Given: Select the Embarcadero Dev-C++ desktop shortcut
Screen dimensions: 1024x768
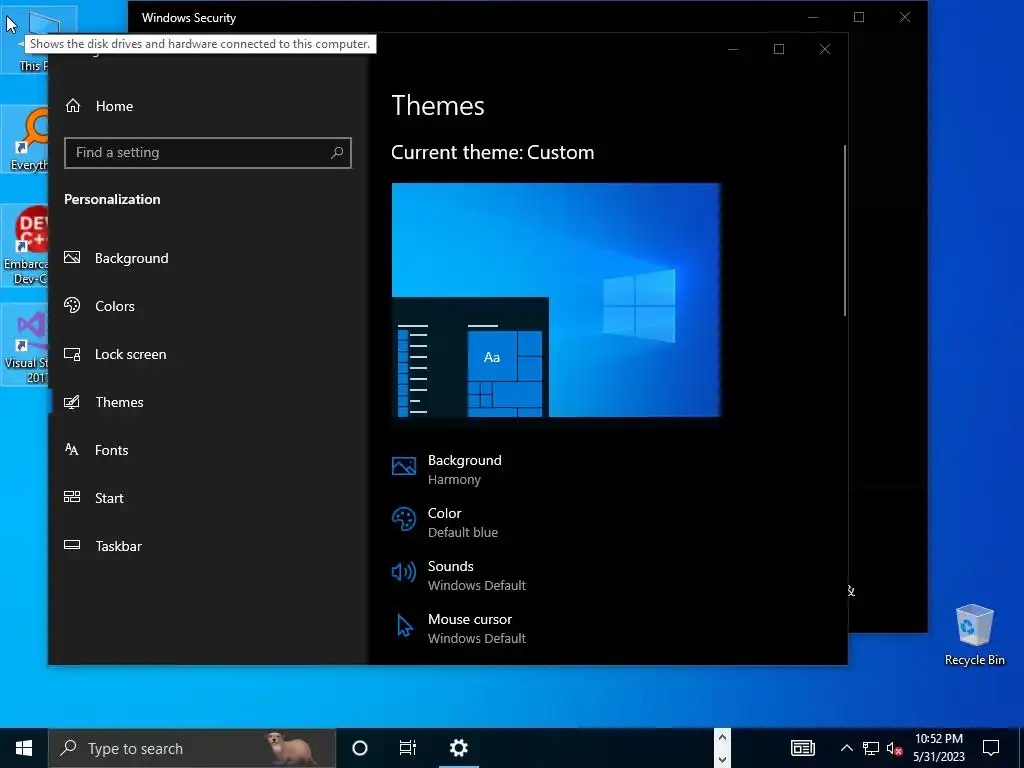Looking at the screenshot, I should 25,245.
